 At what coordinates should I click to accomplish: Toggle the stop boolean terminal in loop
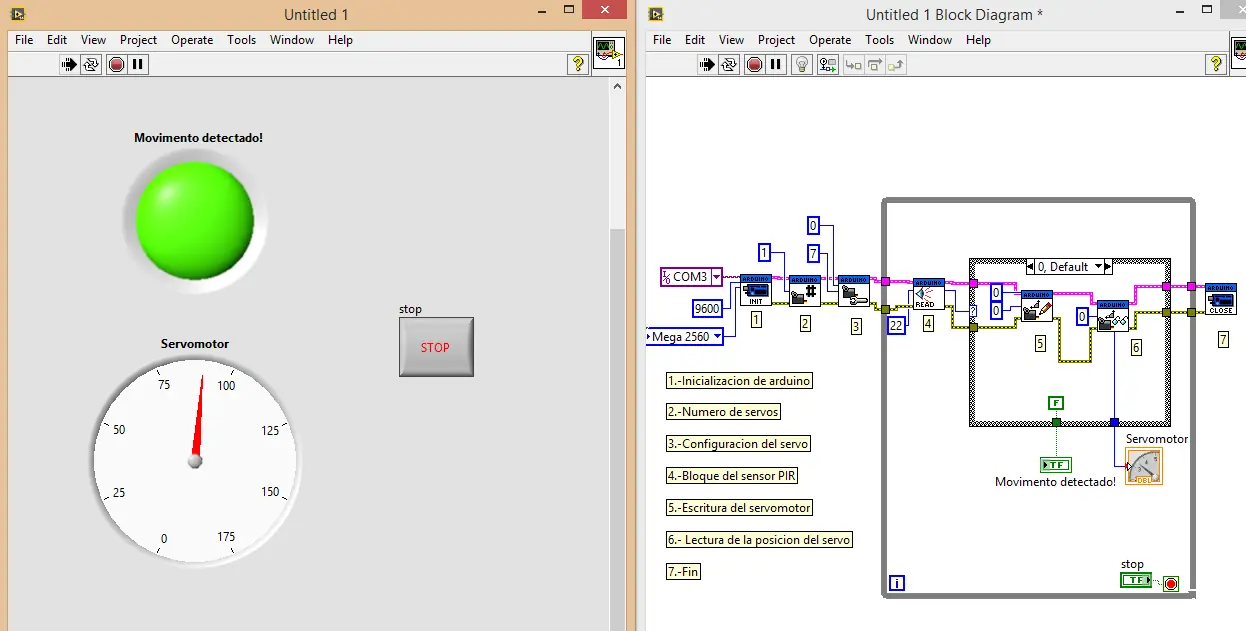1134,580
